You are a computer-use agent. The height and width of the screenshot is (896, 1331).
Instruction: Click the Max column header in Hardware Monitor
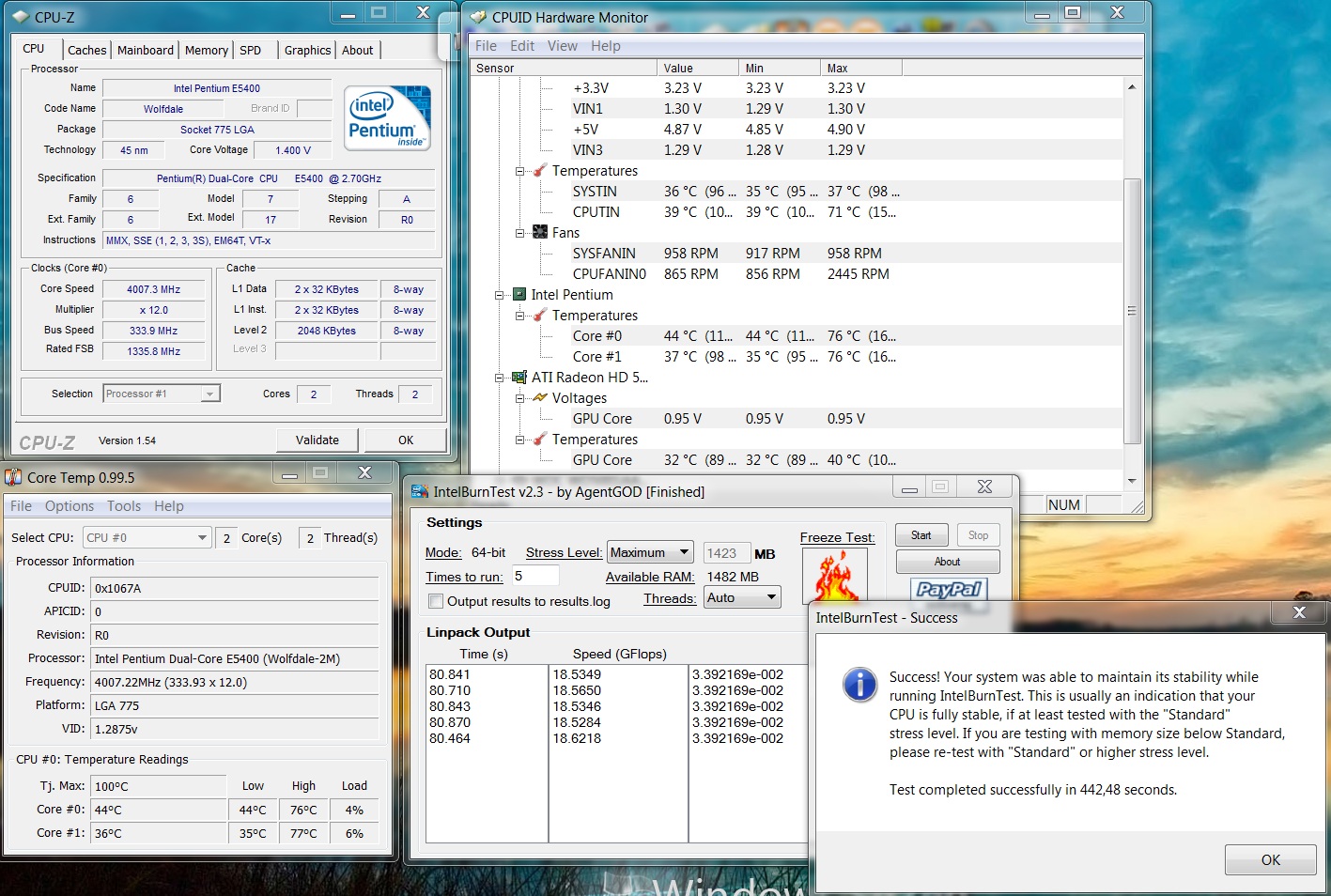click(x=861, y=68)
